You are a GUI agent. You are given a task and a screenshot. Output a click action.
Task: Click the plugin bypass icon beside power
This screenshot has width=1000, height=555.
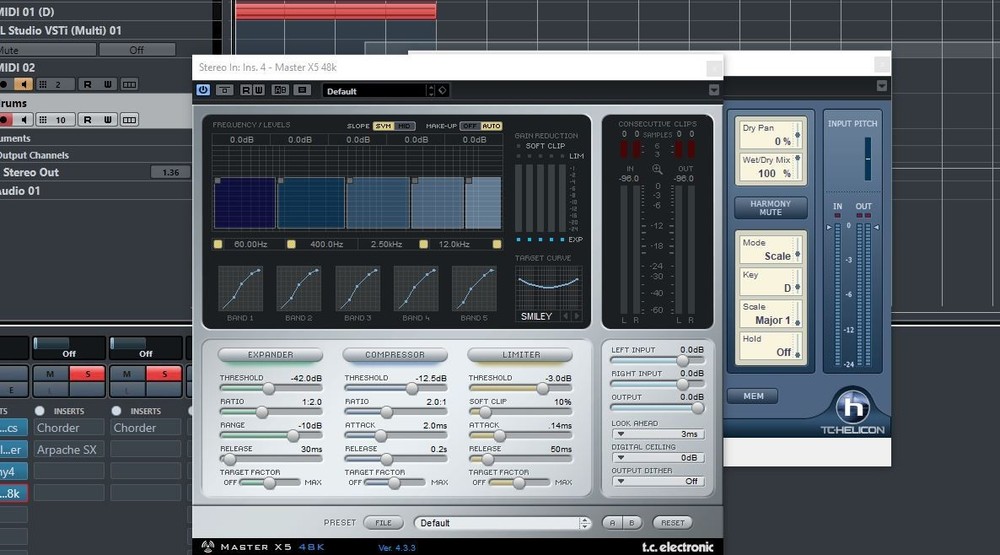click(225, 90)
